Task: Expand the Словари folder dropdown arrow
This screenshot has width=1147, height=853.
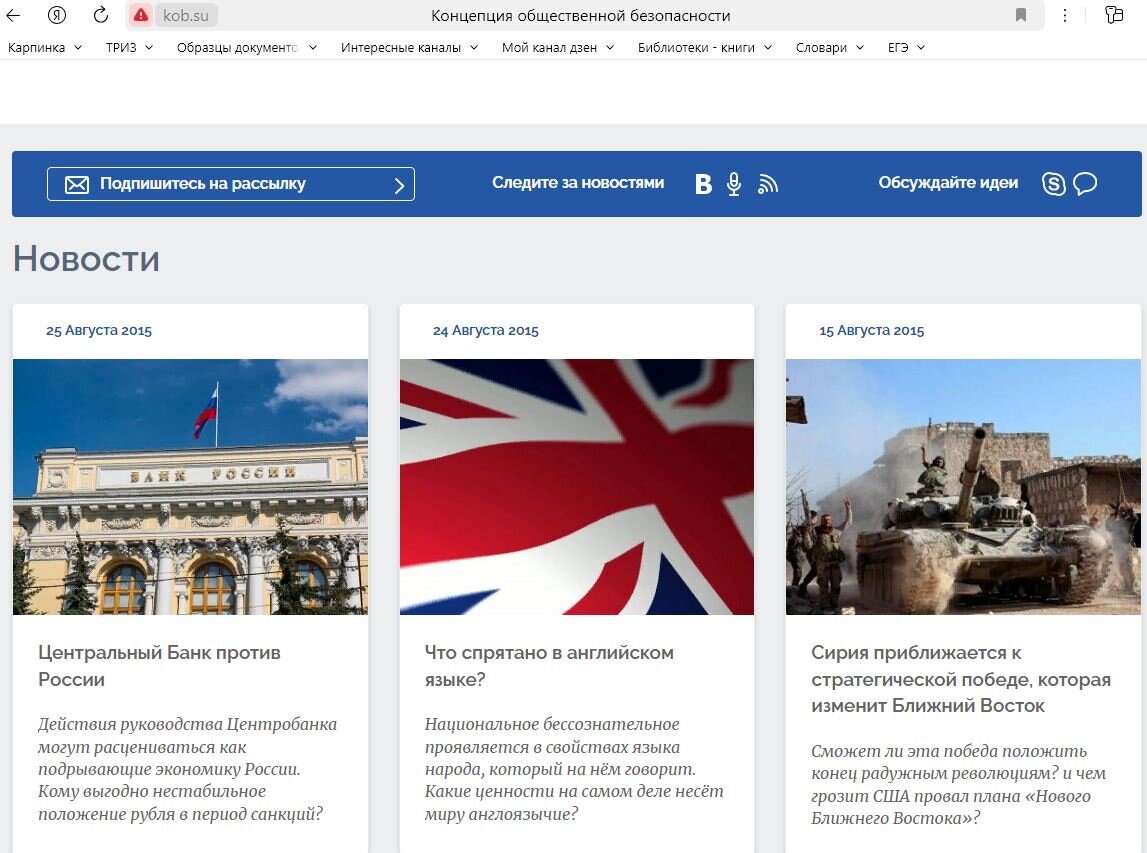Action: click(860, 48)
